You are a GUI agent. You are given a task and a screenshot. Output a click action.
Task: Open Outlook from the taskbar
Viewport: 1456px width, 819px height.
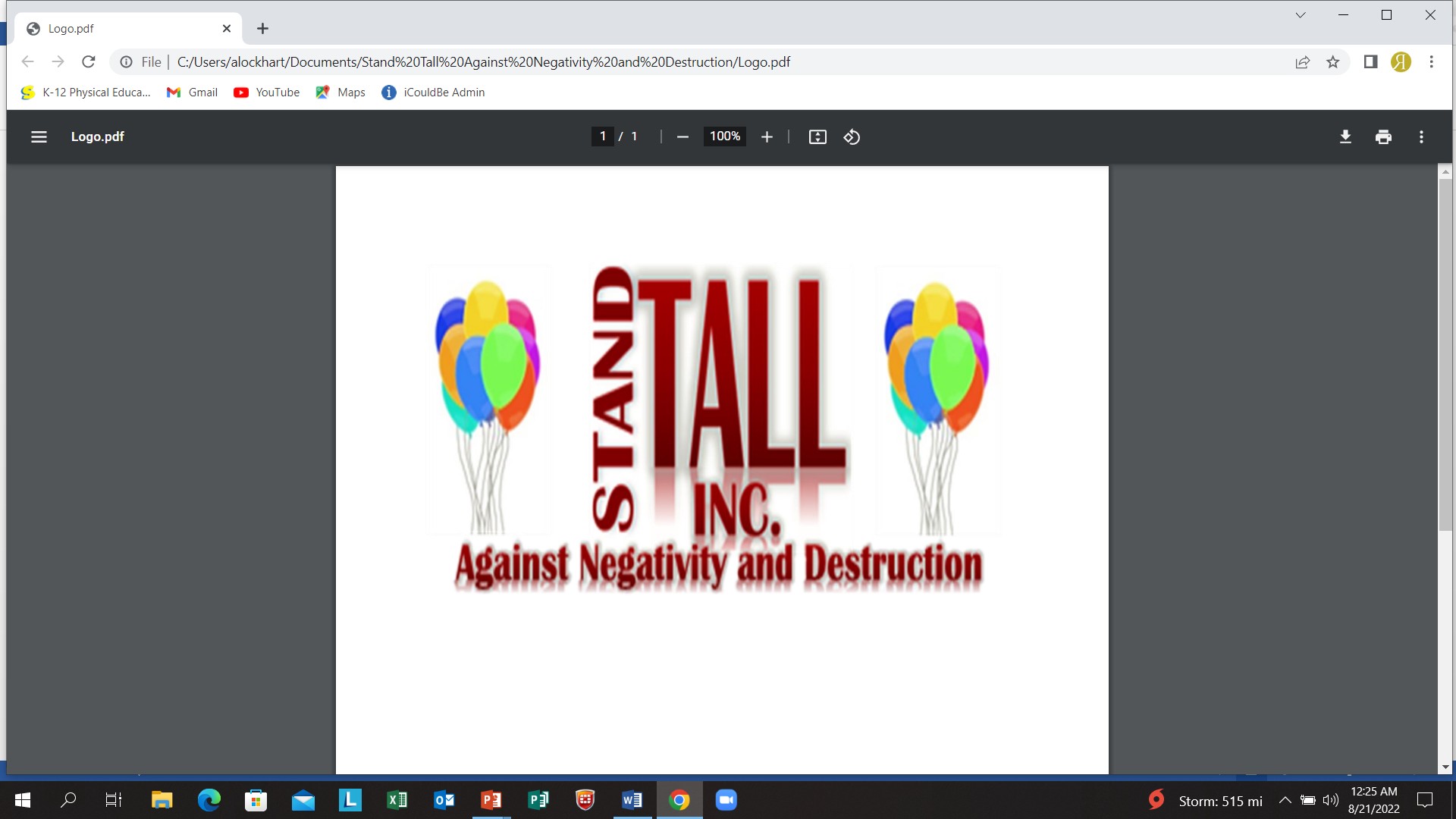coord(444,800)
